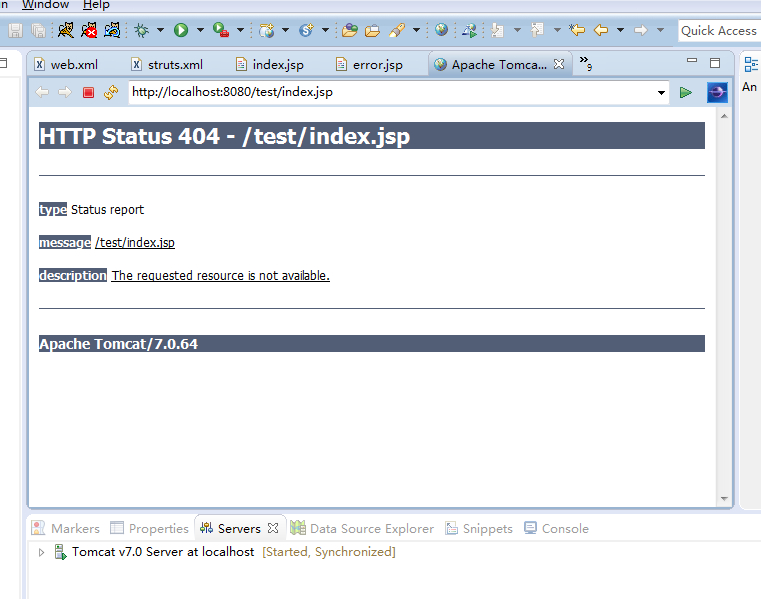Viewport: 761px width, 599px height.
Task: Close the Apache Tomcat browser tab
Action: click(x=559, y=64)
